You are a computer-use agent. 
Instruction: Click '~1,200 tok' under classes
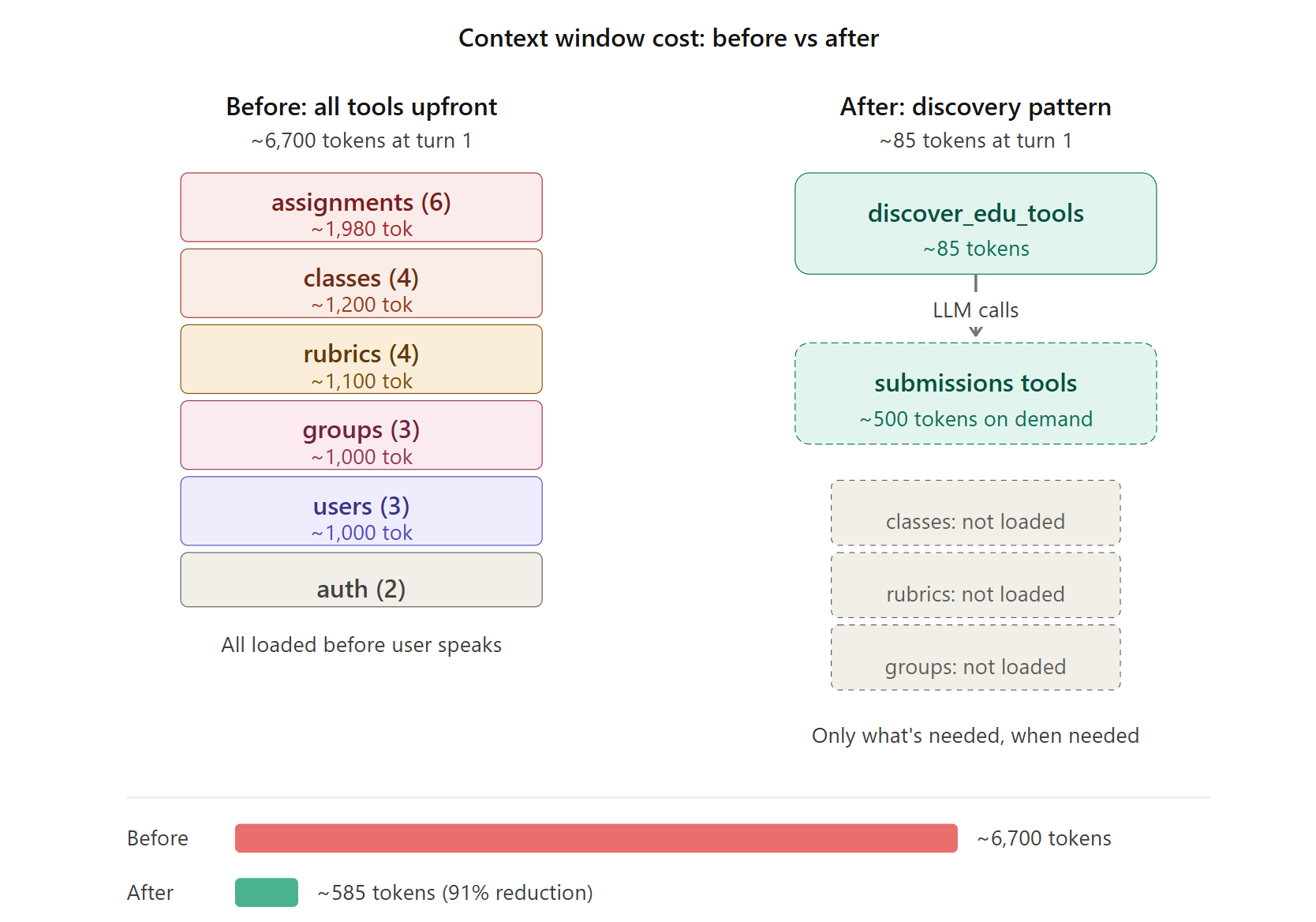(361, 305)
